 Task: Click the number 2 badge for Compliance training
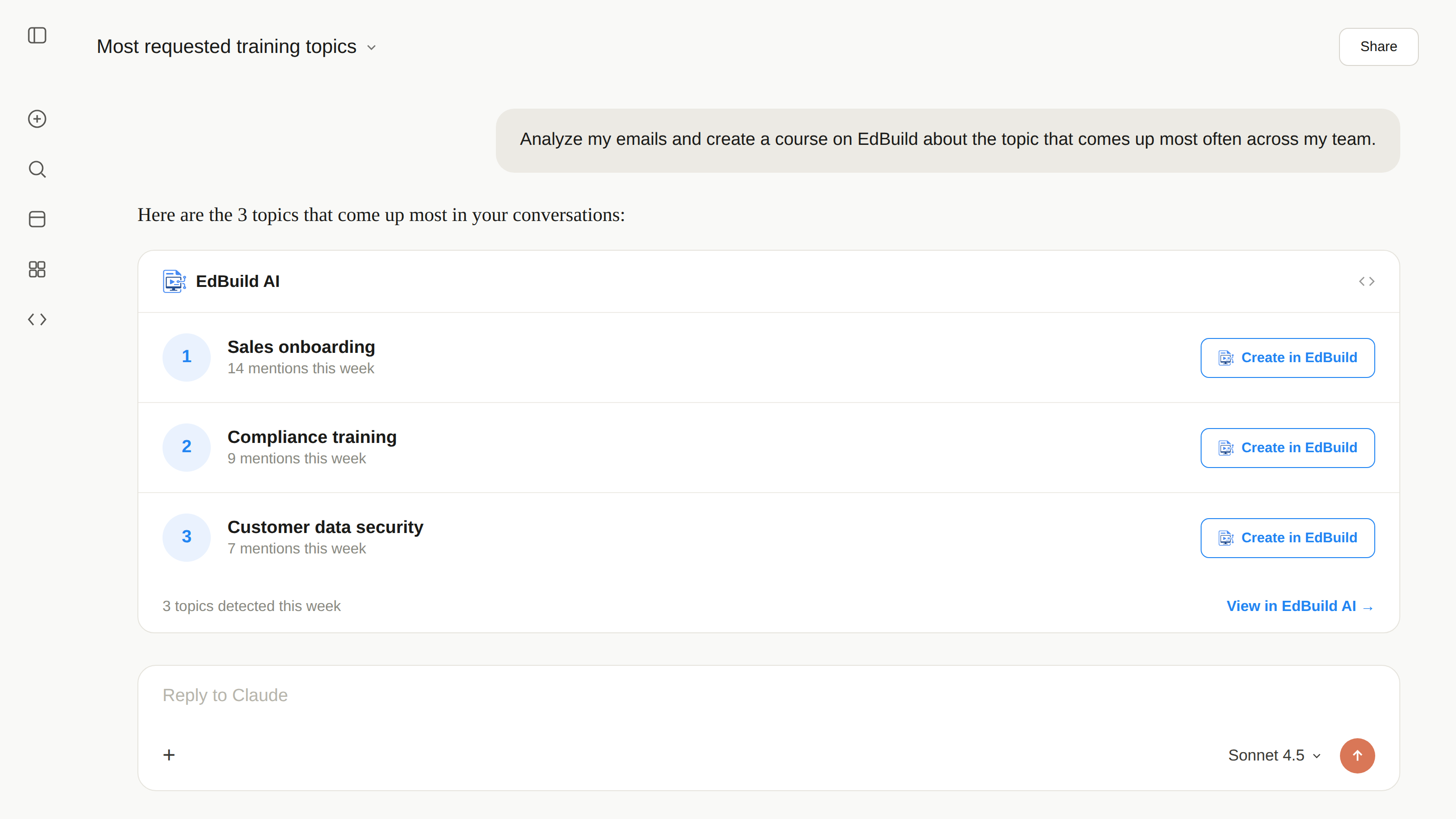point(187,447)
